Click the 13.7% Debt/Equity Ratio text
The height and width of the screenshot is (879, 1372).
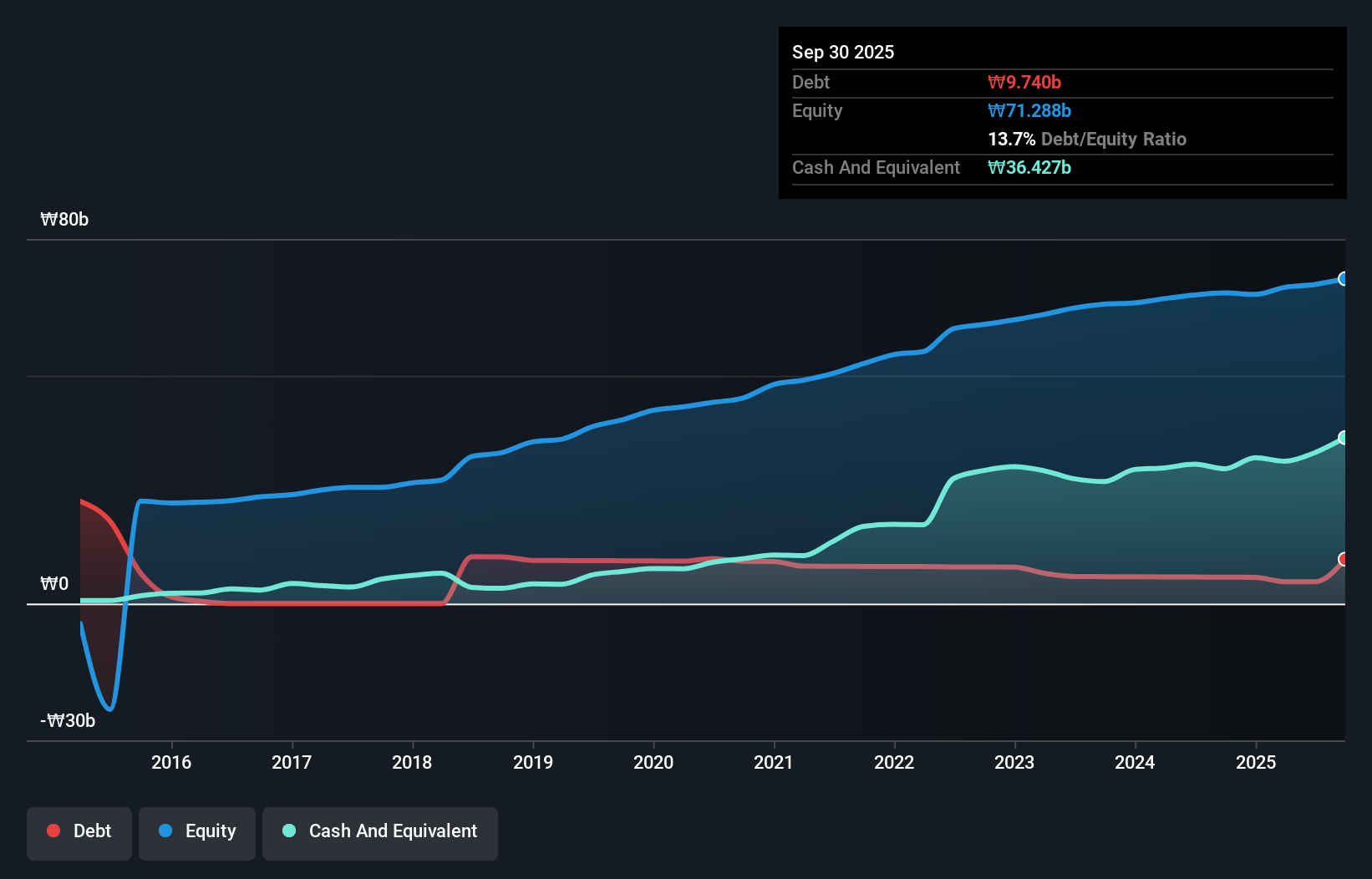(x=1087, y=139)
